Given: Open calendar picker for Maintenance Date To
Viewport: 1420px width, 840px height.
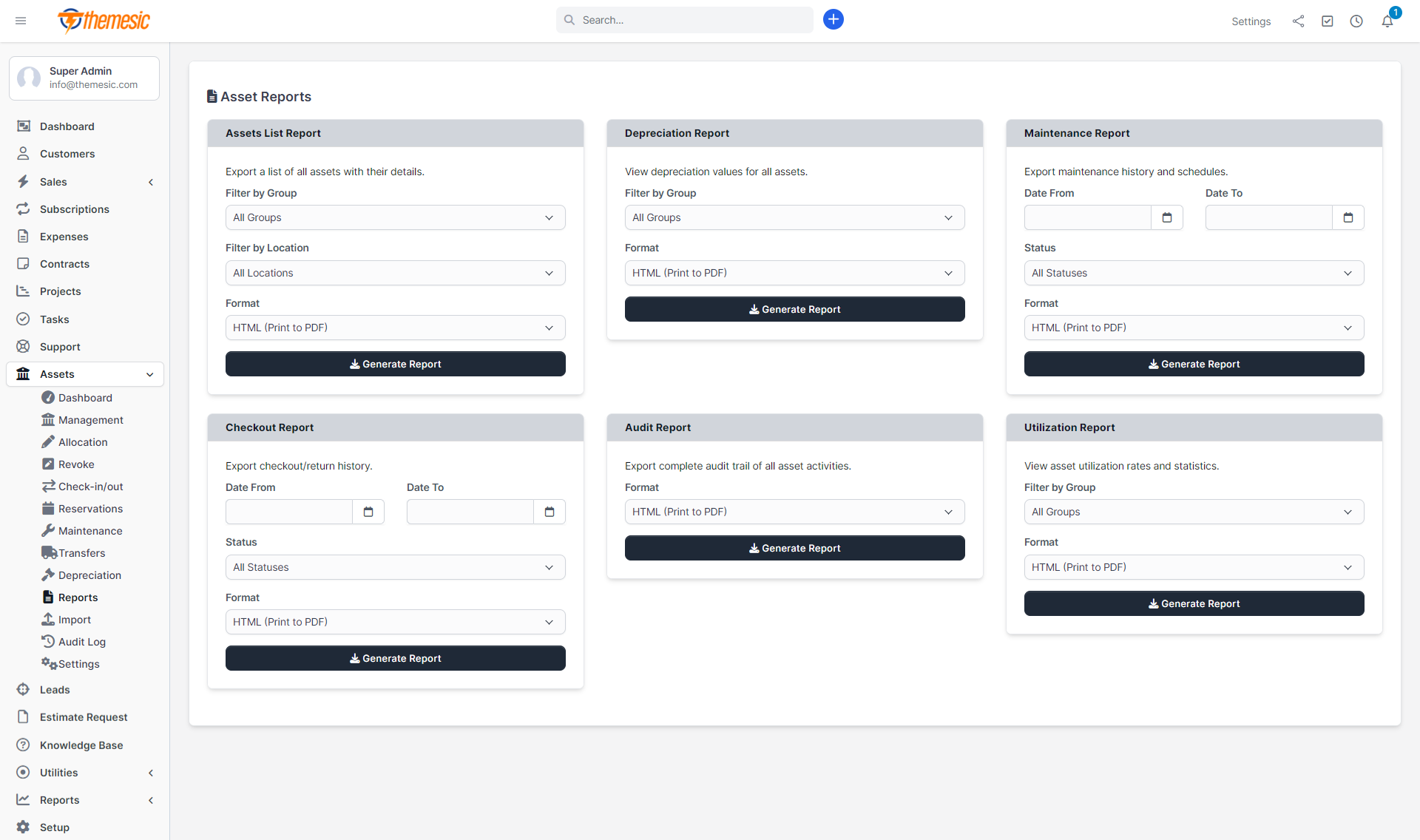Looking at the screenshot, I should (1348, 217).
